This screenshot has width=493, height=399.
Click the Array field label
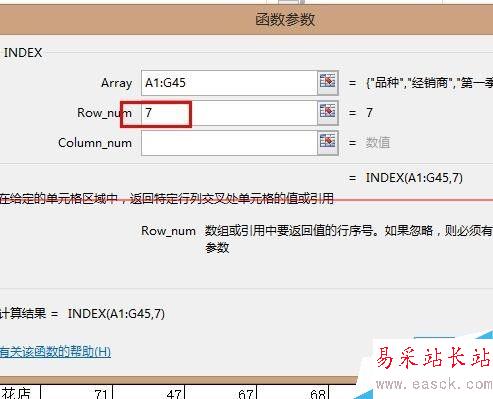pos(117,83)
